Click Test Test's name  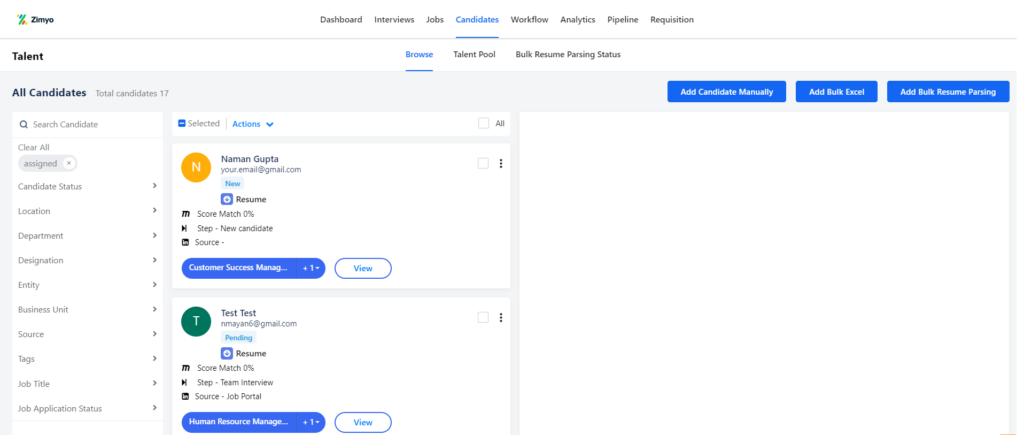(238, 313)
